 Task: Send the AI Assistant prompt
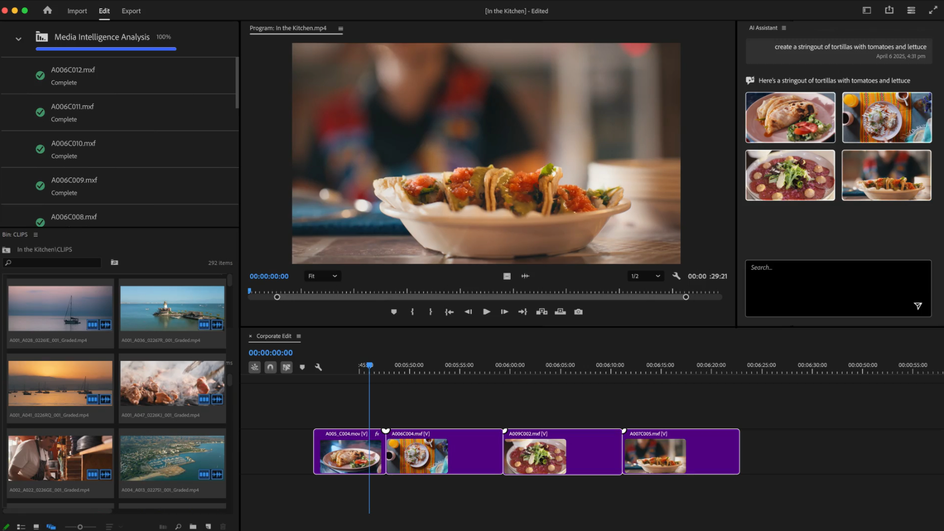point(918,306)
